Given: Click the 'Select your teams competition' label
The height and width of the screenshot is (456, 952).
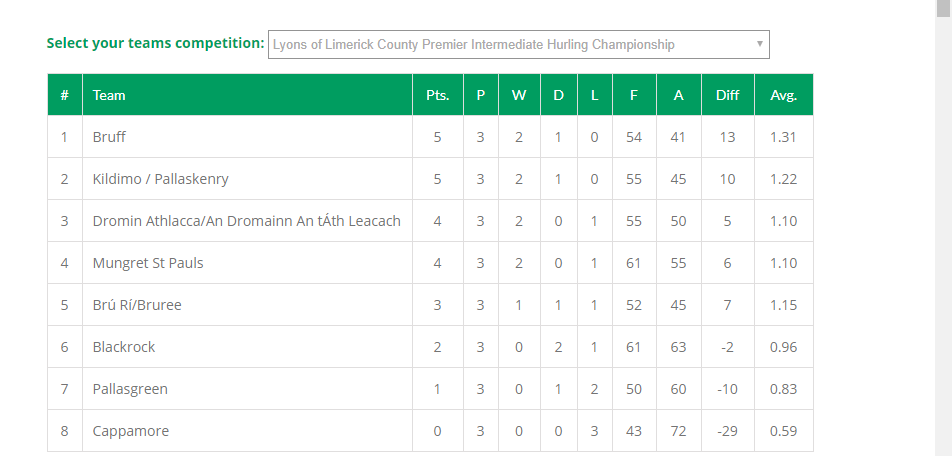Looking at the screenshot, I should [x=155, y=44].
